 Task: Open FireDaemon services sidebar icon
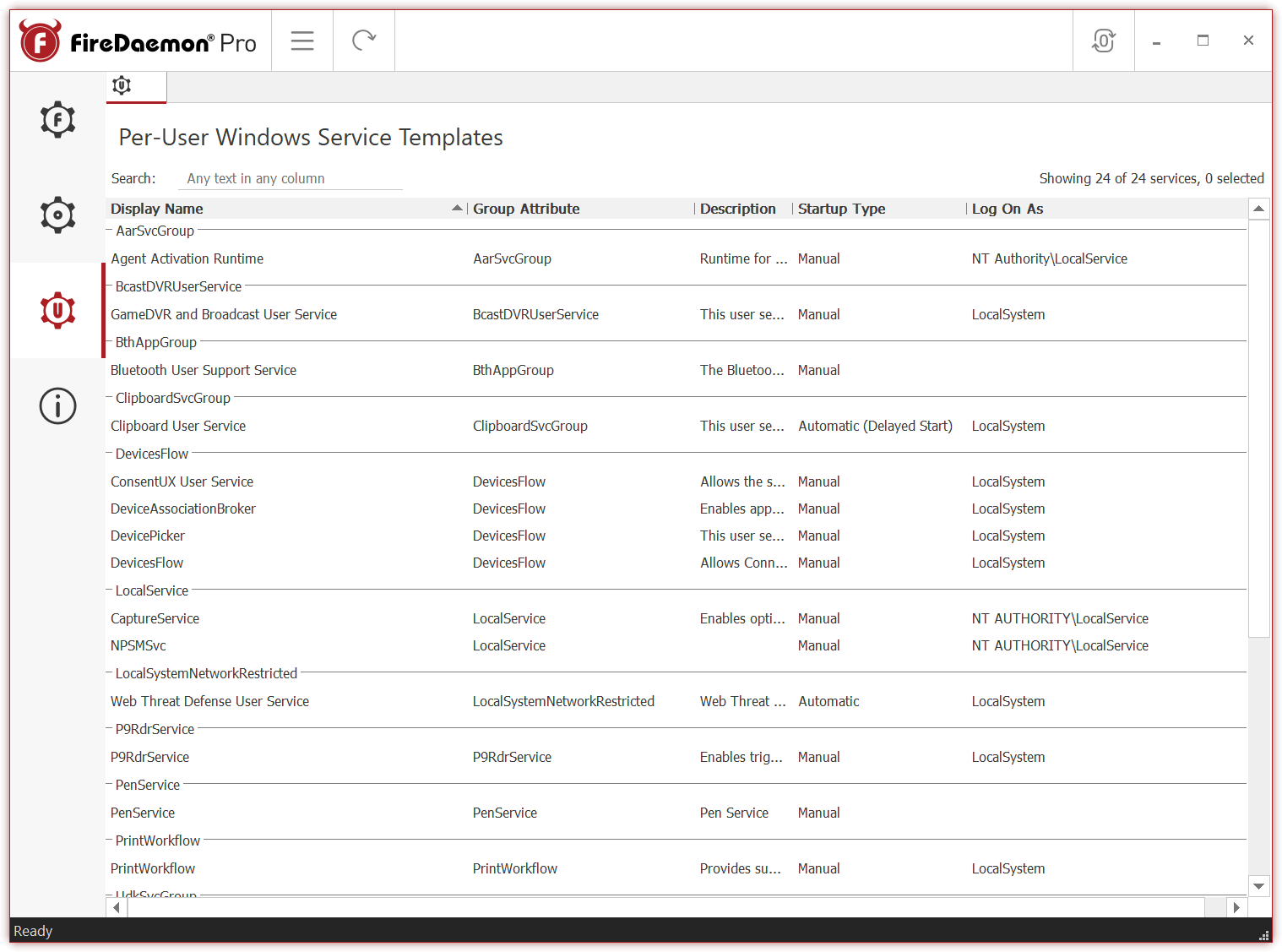[57, 119]
